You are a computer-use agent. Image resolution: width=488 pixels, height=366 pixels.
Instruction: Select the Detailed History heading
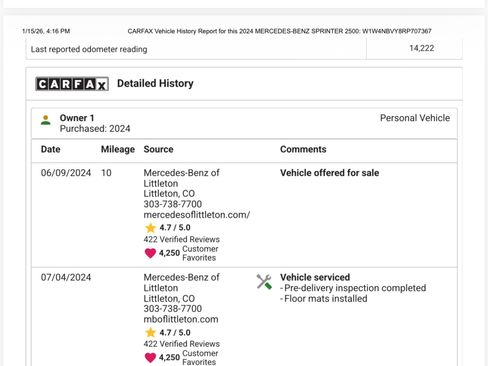click(x=155, y=83)
